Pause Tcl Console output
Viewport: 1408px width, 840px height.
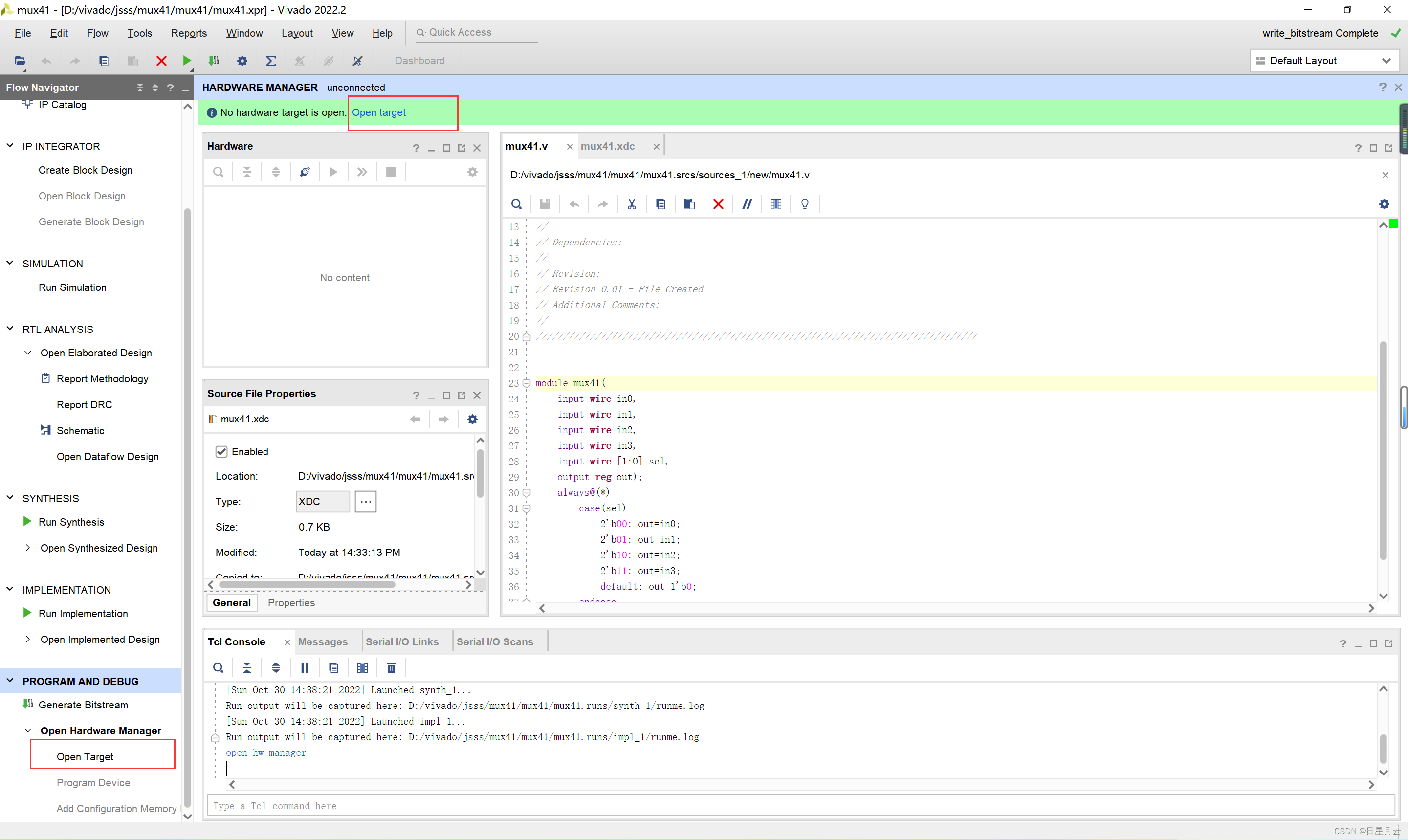click(305, 668)
